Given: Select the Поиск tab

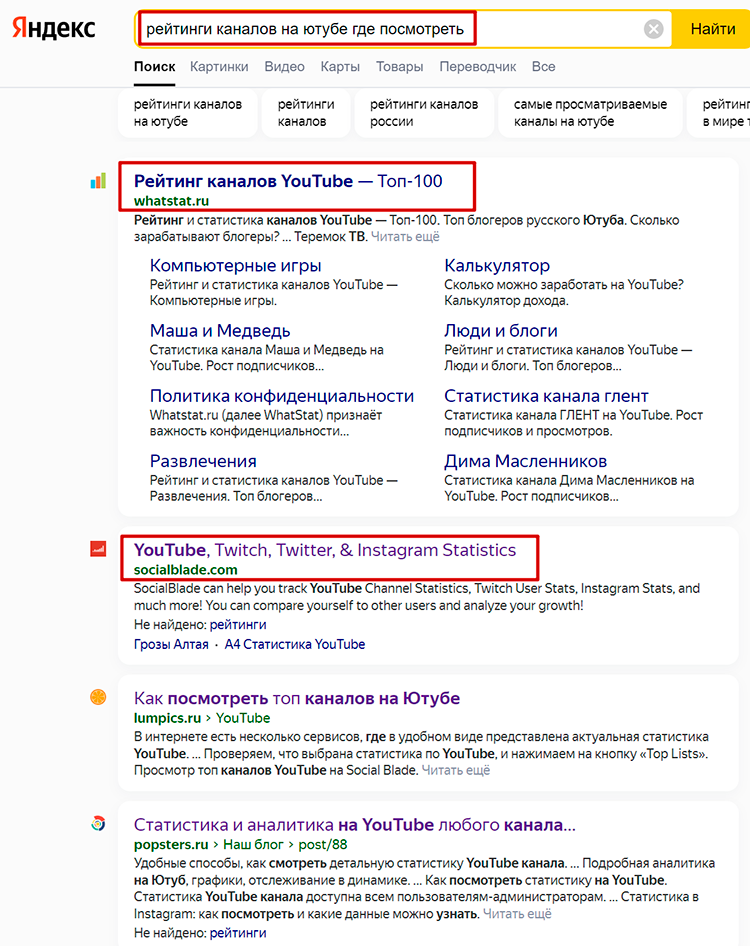Looking at the screenshot, I should tap(154, 66).
